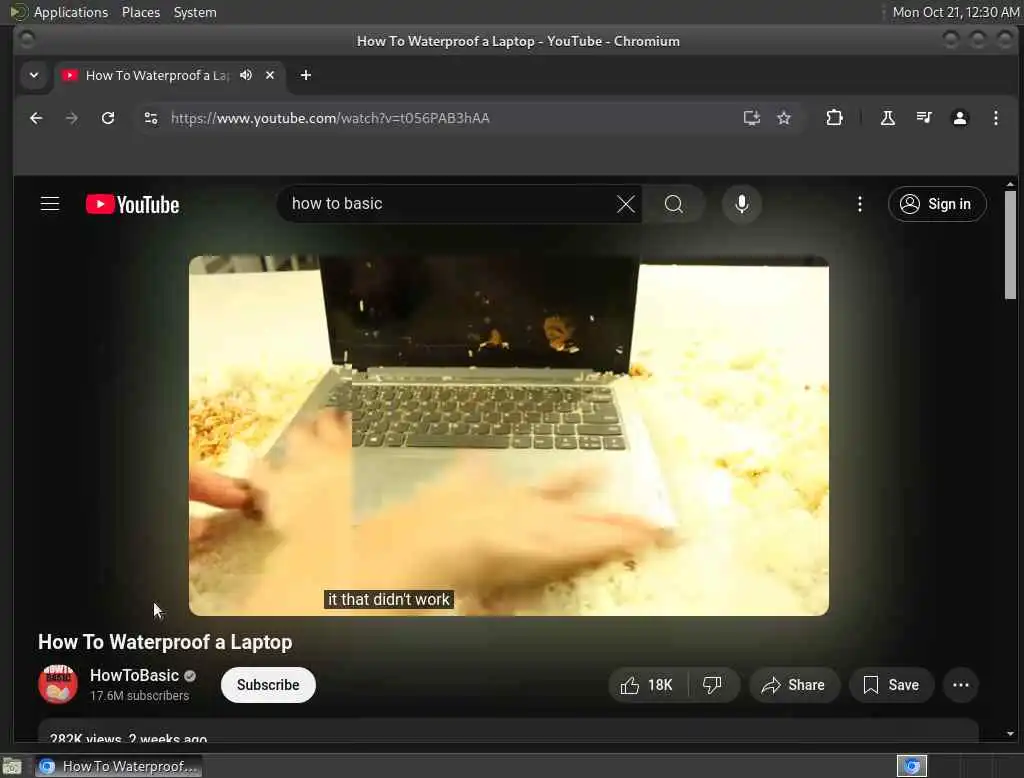Save the video to a playlist

(891, 685)
